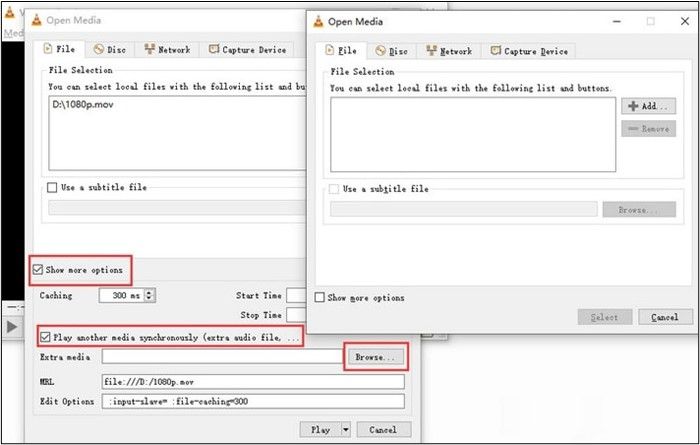The height and width of the screenshot is (445, 700).
Task: Select File tab in back Open Media dialog
Action: tap(59, 49)
